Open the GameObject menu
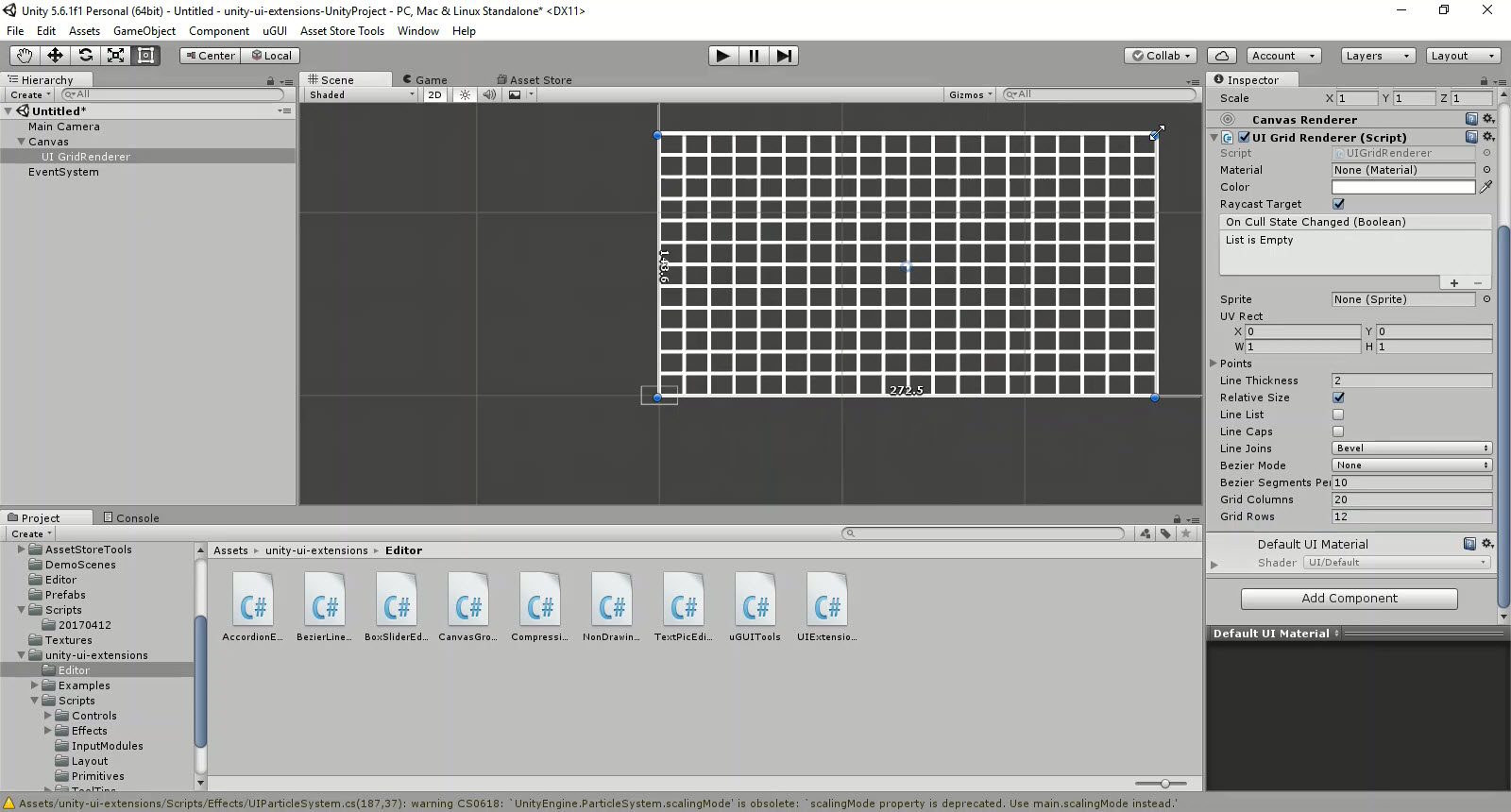This screenshot has height=812, width=1511. click(144, 31)
